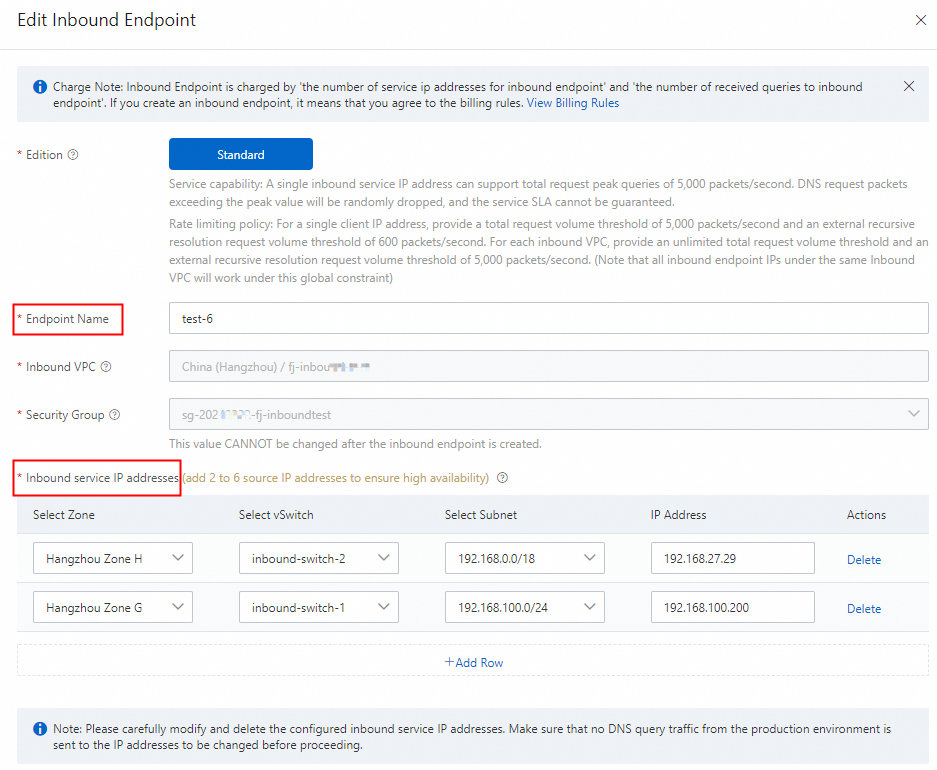Click the Select Subnet column header
This screenshot has width=937, height=770.
tap(481, 515)
